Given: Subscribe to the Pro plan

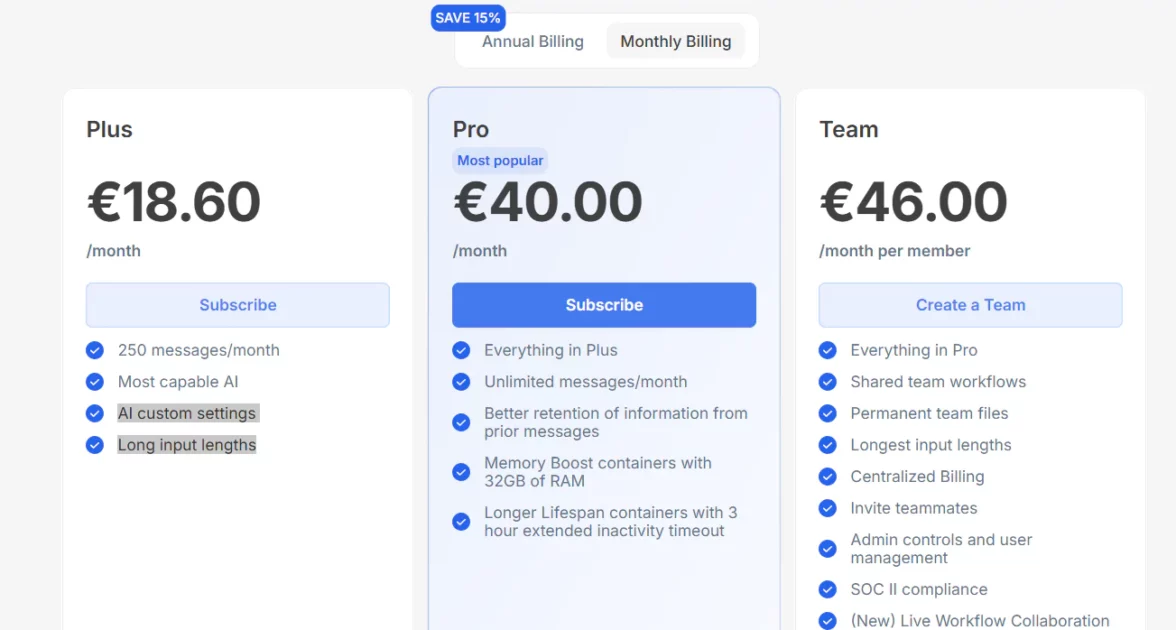Looking at the screenshot, I should [x=604, y=305].
